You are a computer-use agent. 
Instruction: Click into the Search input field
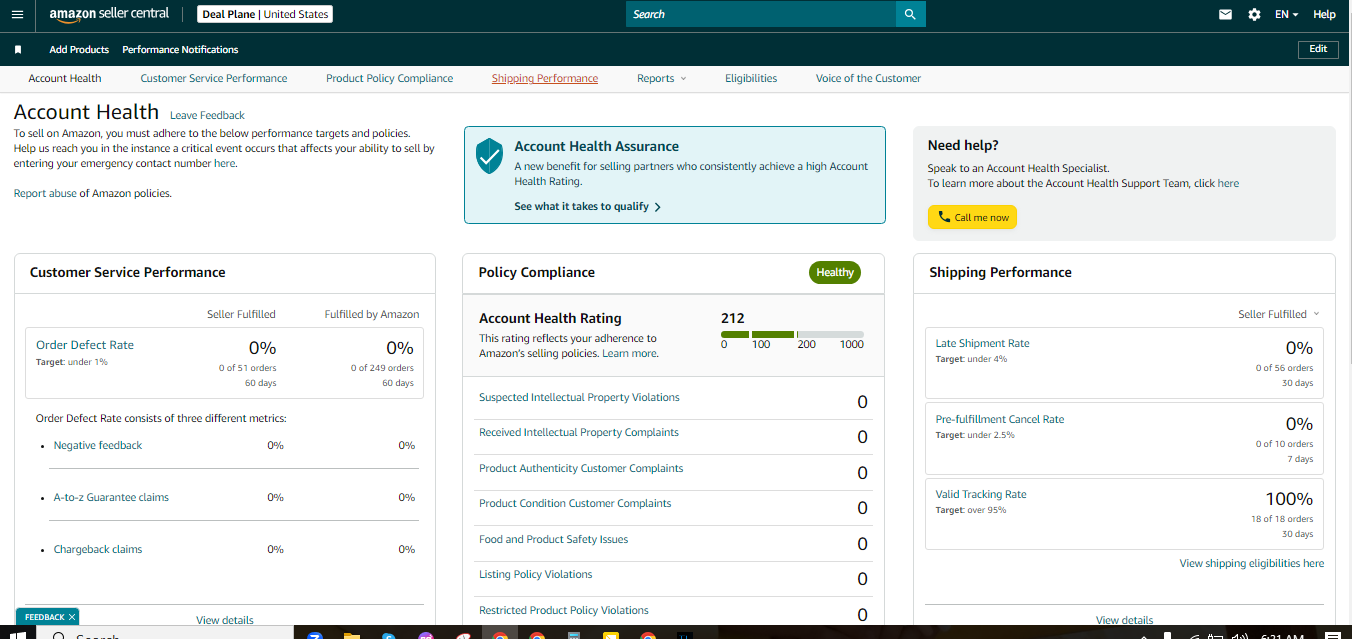[761, 14]
